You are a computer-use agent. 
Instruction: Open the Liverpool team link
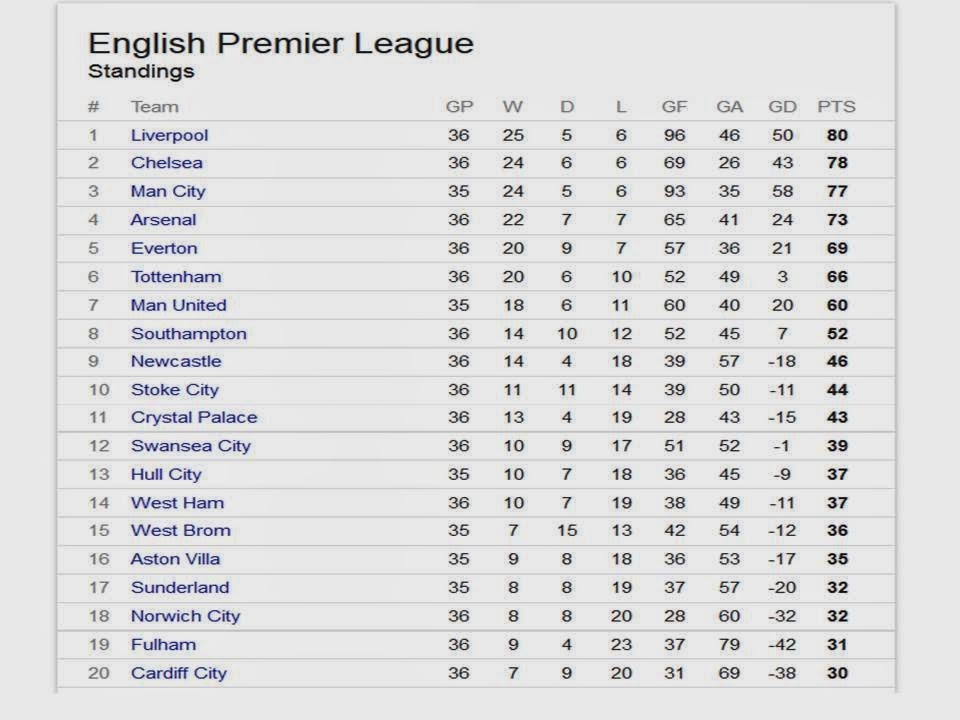pos(169,135)
